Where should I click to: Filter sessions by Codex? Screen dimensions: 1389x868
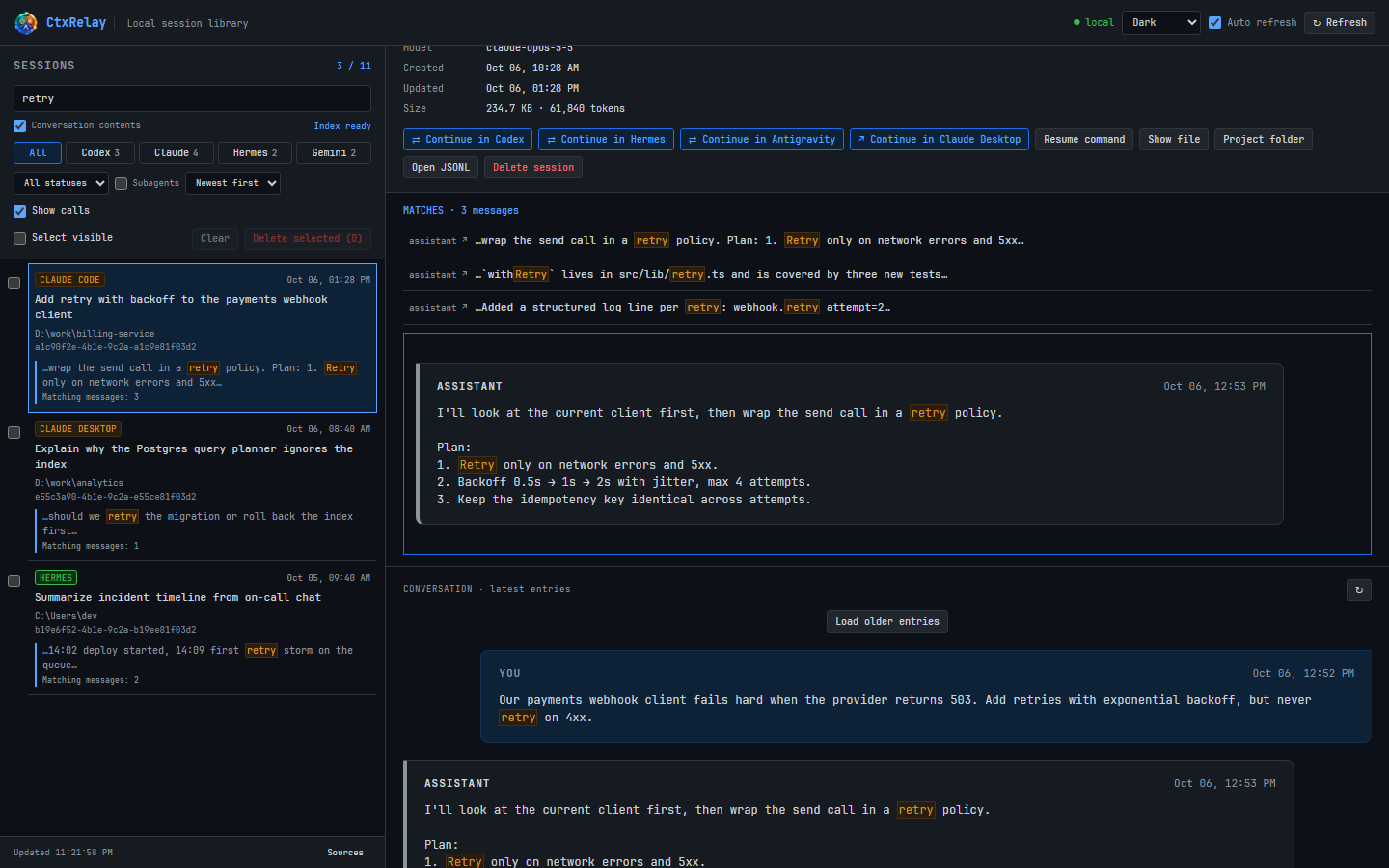tap(100, 152)
